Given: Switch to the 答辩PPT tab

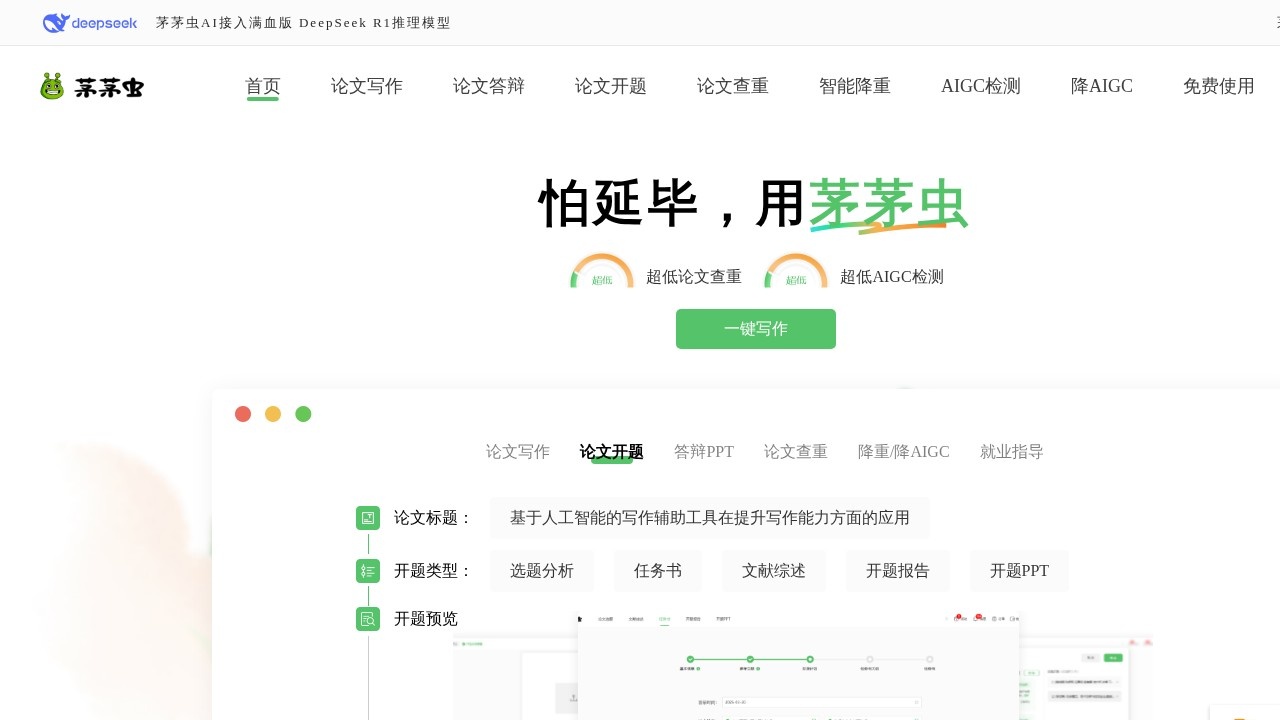Looking at the screenshot, I should pos(704,452).
